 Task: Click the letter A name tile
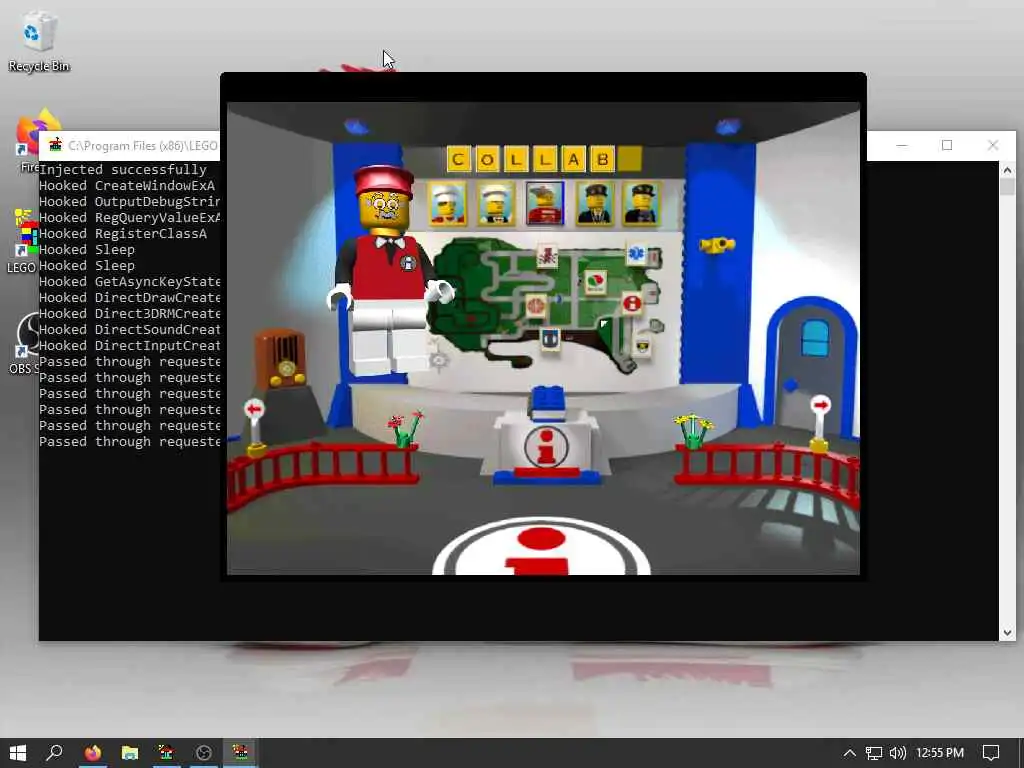(x=573, y=159)
